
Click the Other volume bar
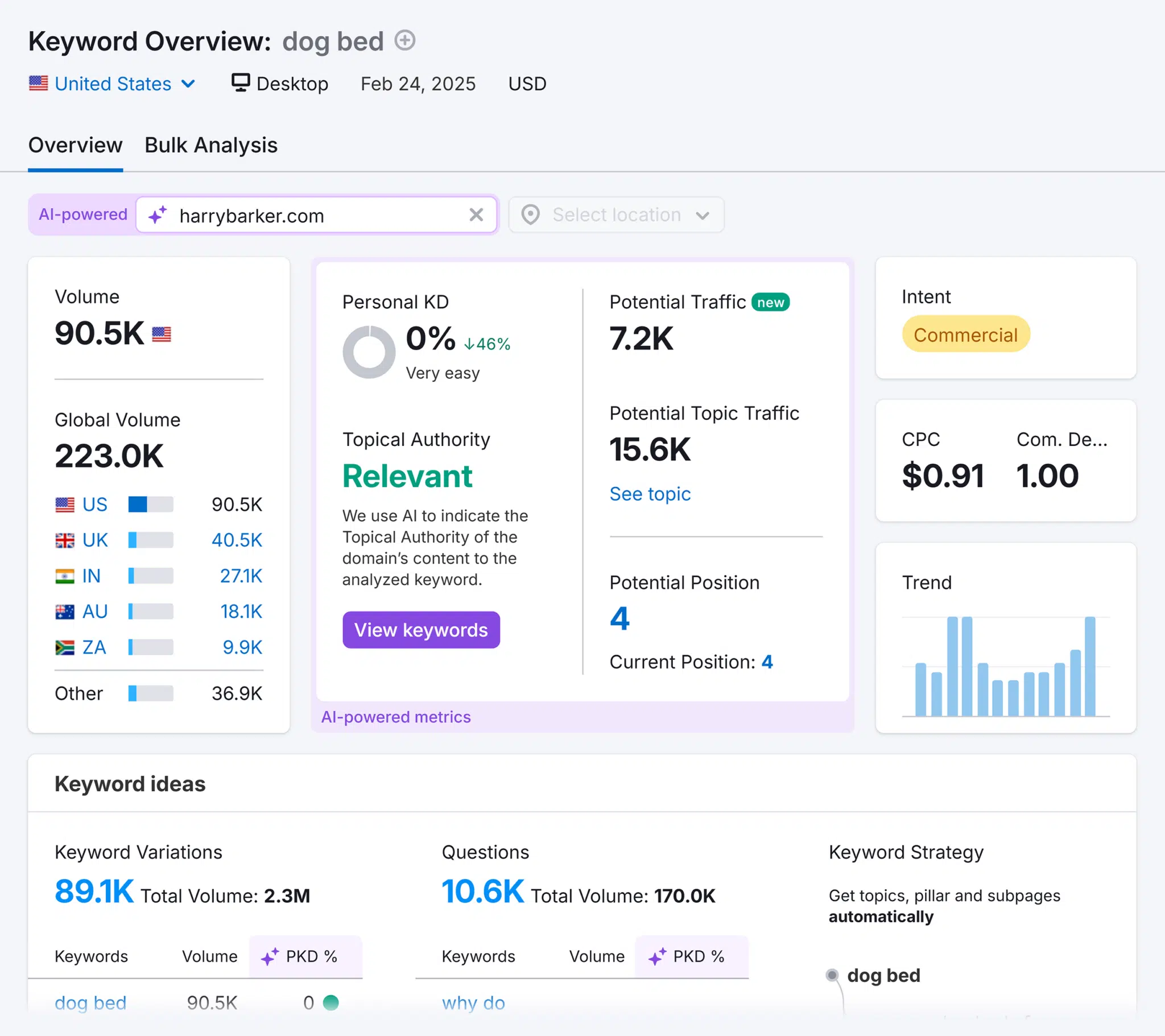(151, 694)
